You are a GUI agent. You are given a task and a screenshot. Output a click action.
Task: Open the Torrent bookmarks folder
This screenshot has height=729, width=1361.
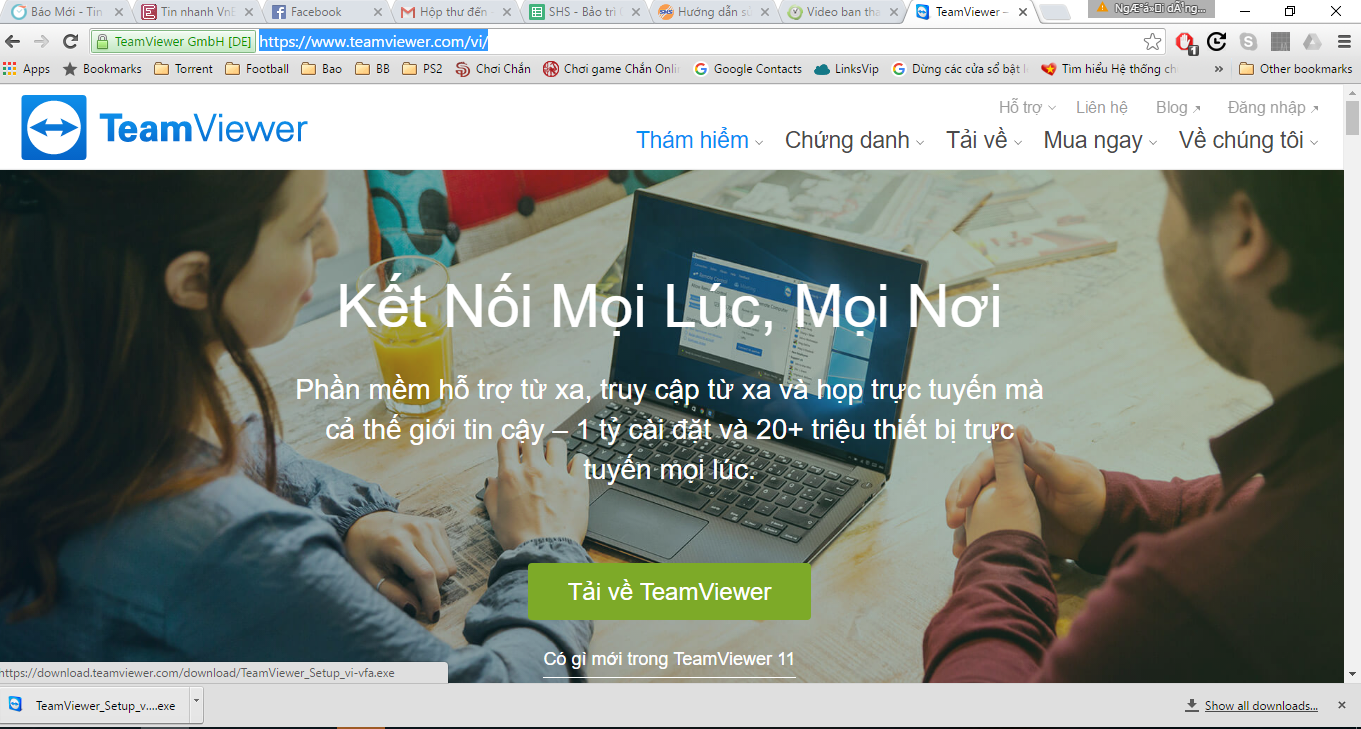coord(183,69)
